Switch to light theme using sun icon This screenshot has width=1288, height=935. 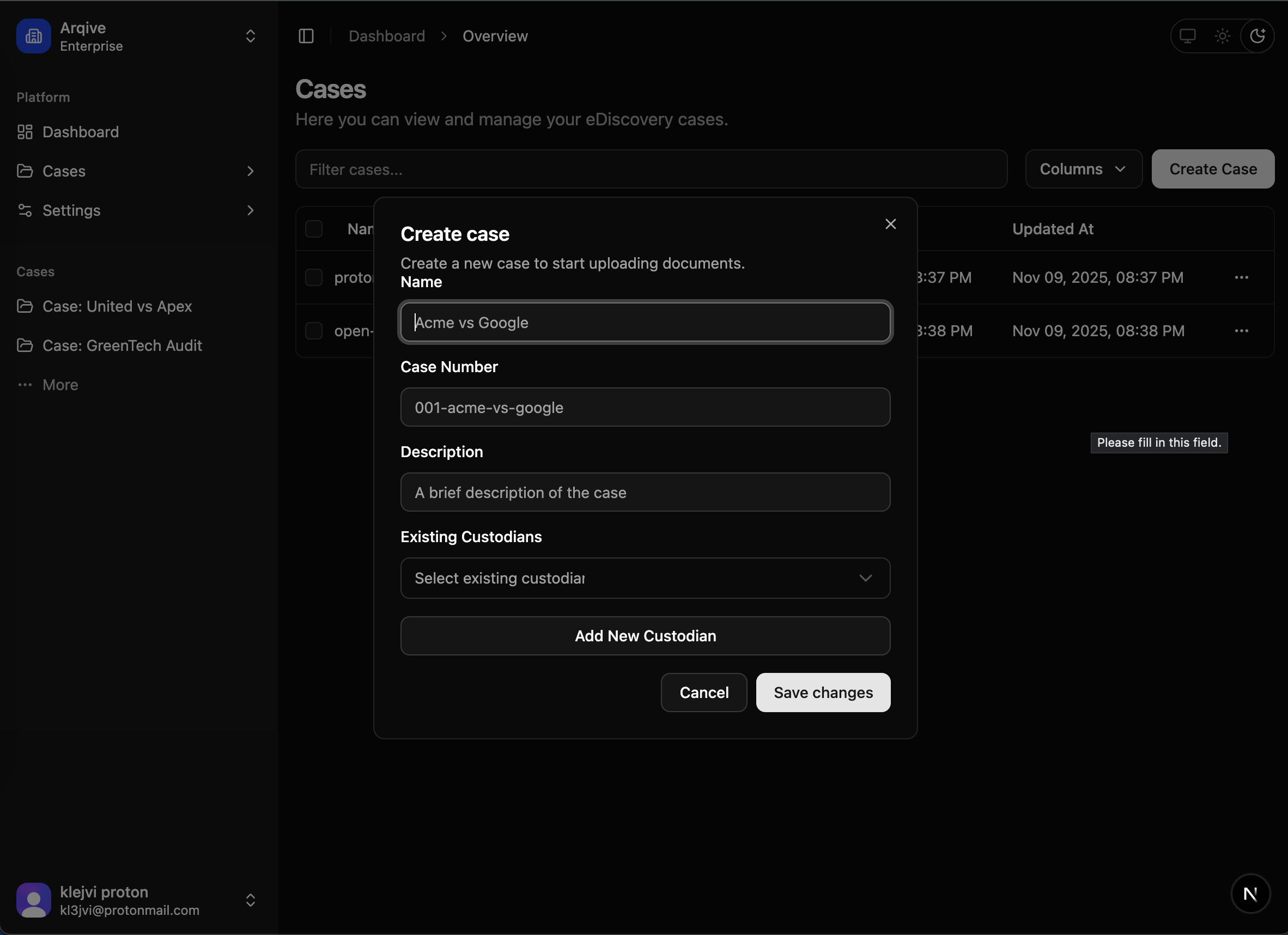coord(1222,36)
